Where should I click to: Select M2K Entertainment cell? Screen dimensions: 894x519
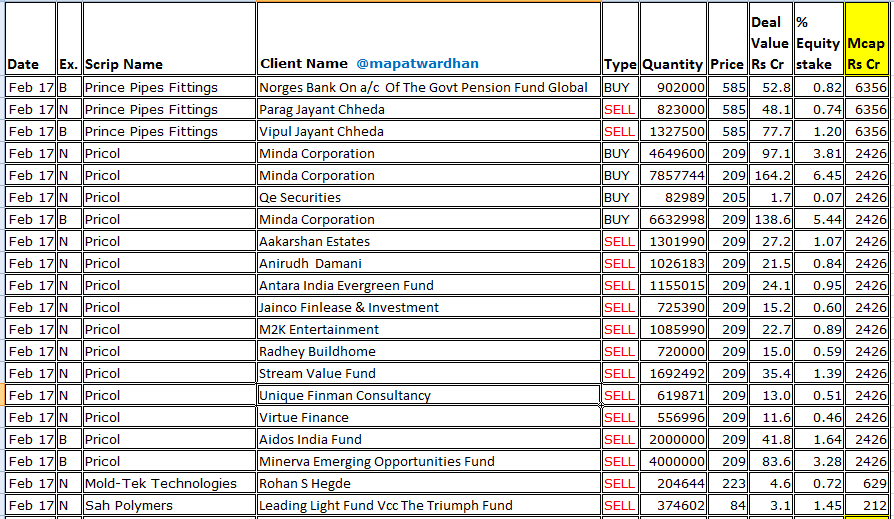[x=429, y=330]
